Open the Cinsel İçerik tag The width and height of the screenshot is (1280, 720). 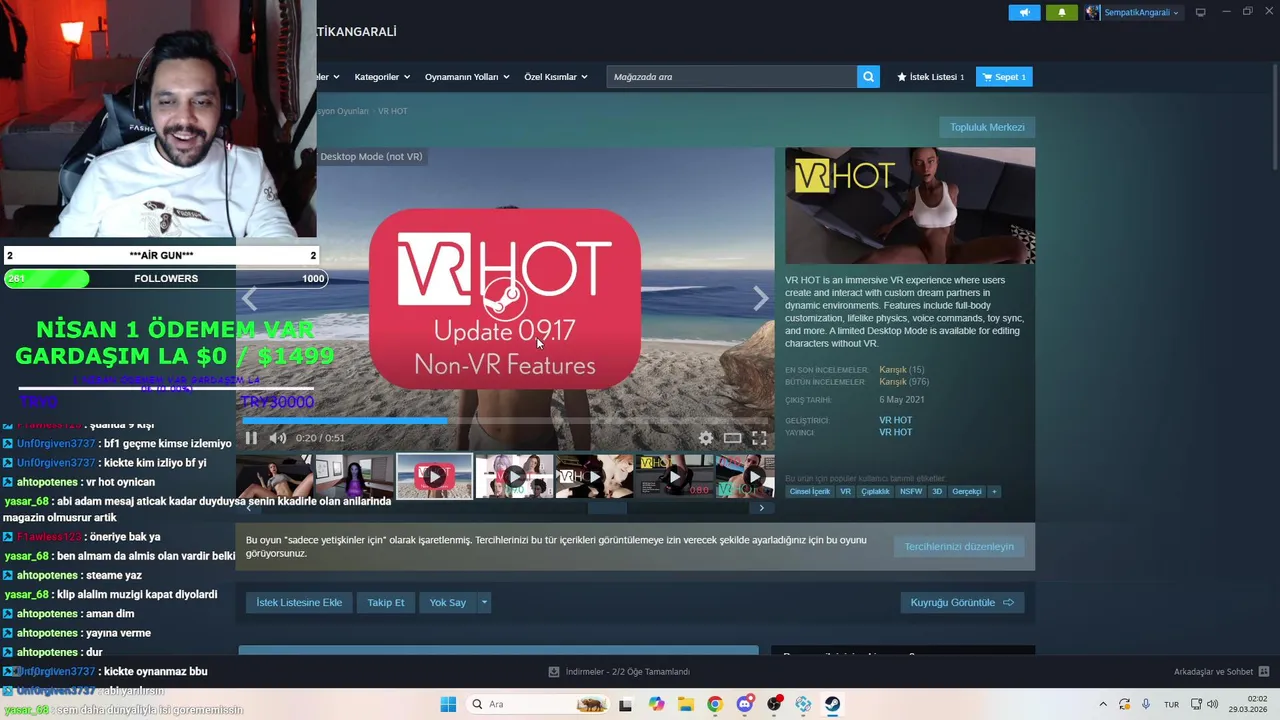tap(809, 492)
